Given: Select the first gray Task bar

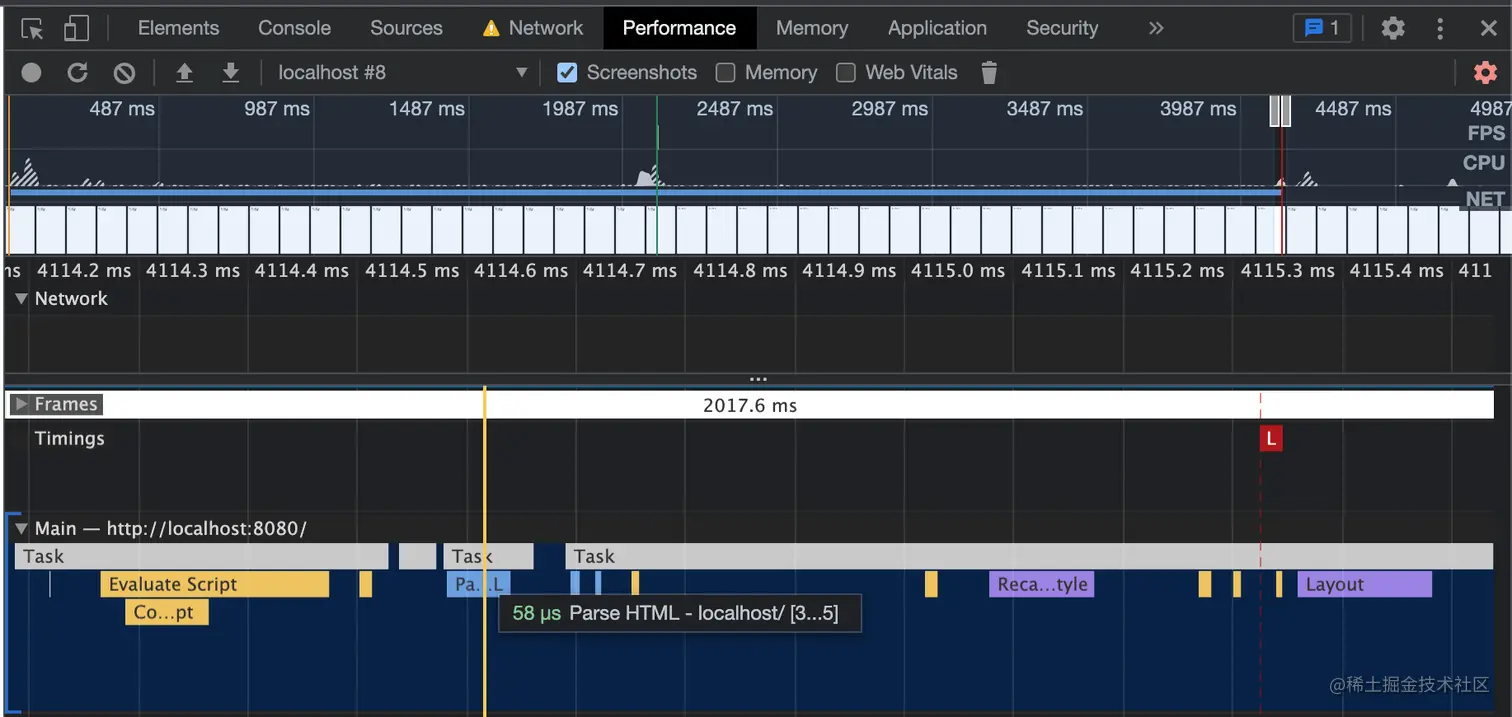Looking at the screenshot, I should (x=202, y=556).
